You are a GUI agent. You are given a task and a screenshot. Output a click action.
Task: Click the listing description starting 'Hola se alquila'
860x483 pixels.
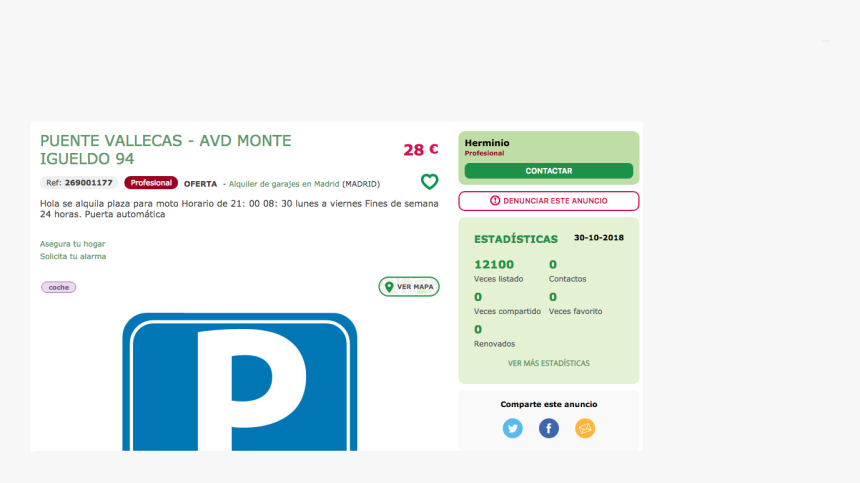coord(239,209)
